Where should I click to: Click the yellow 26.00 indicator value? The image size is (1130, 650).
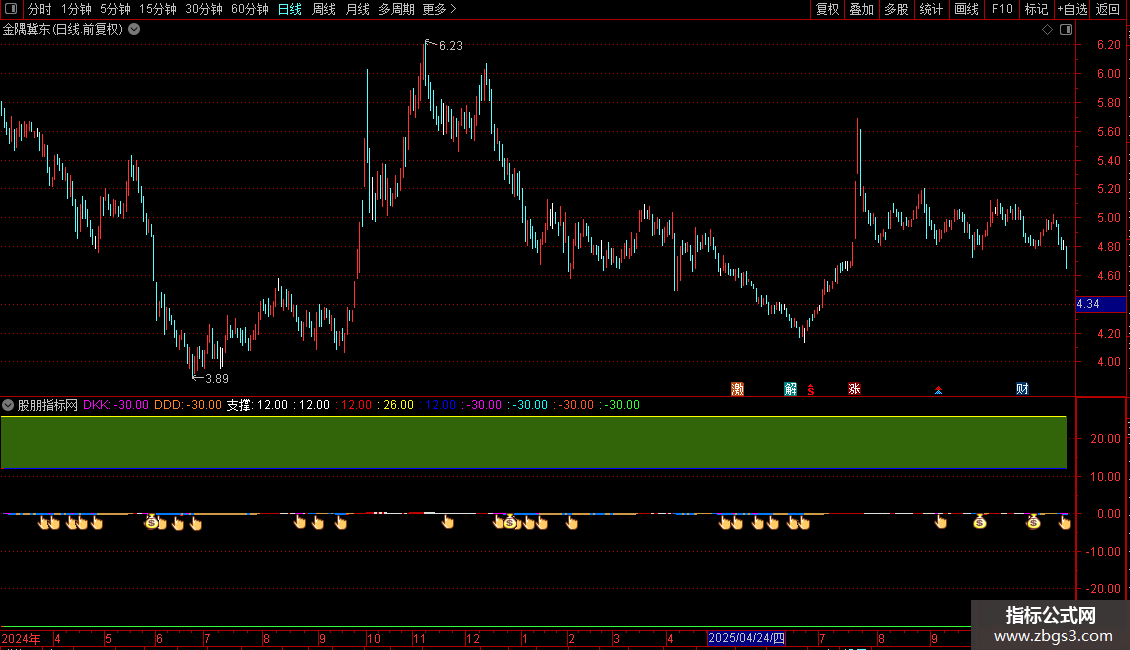tap(398, 405)
